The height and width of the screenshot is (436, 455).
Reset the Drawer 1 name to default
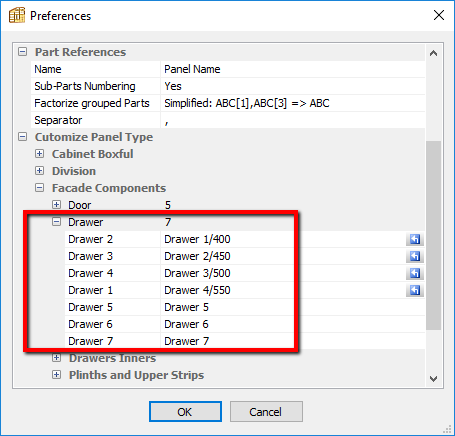[415, 290]
